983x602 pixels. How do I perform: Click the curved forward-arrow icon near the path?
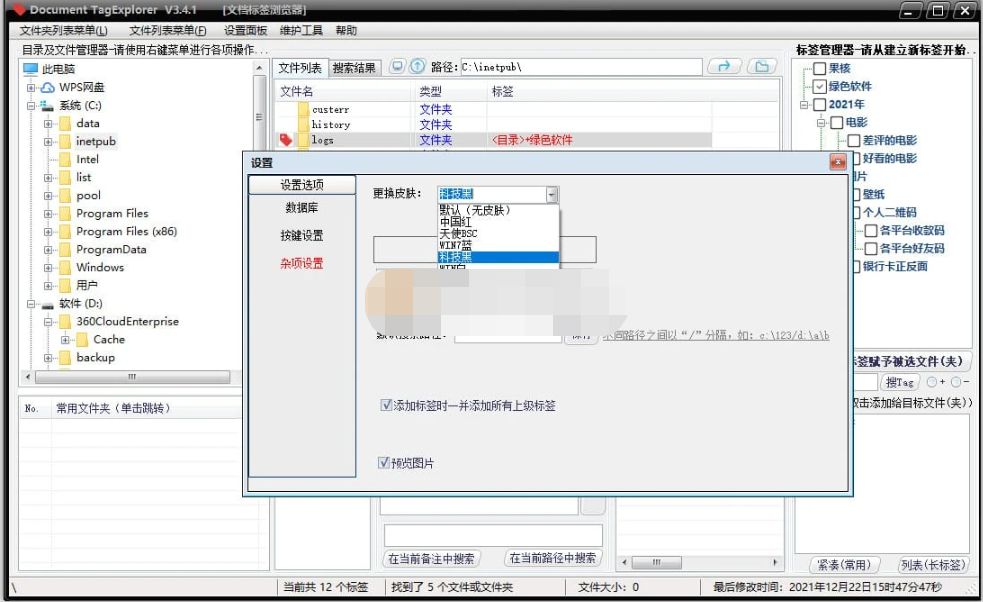coord(724,67)
